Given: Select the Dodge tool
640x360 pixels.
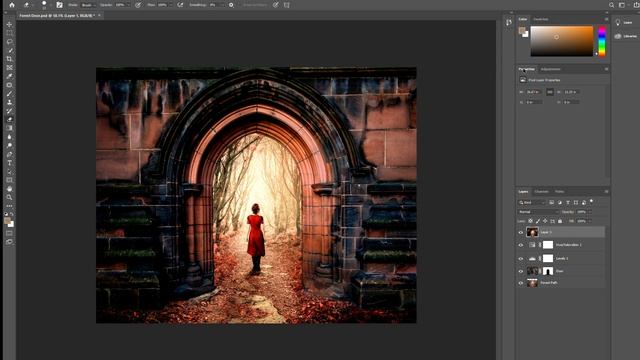Looking at the screenshot, I should click(9, 145).
